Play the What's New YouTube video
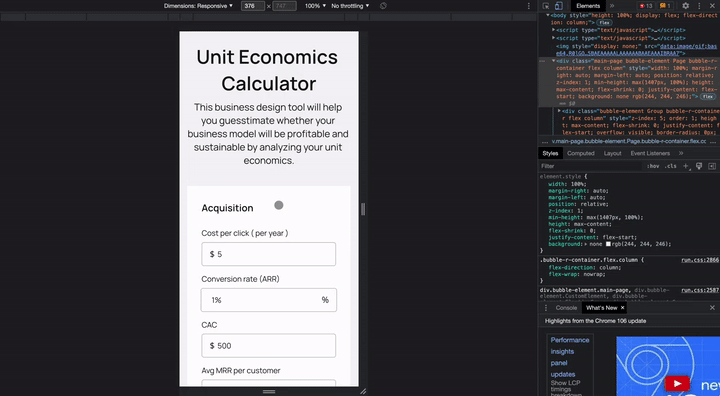Screen dimensions: 720x396 pos(677,383)
